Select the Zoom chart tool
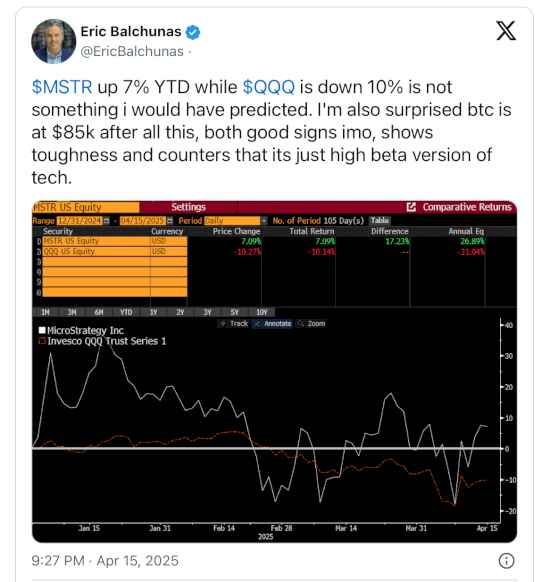Screen dimensions: 550x582 (312, 324)
